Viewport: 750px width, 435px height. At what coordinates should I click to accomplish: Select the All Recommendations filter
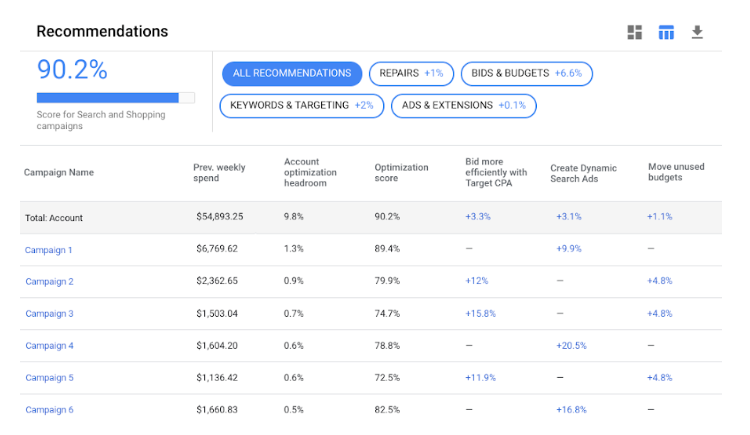(291, 73)
